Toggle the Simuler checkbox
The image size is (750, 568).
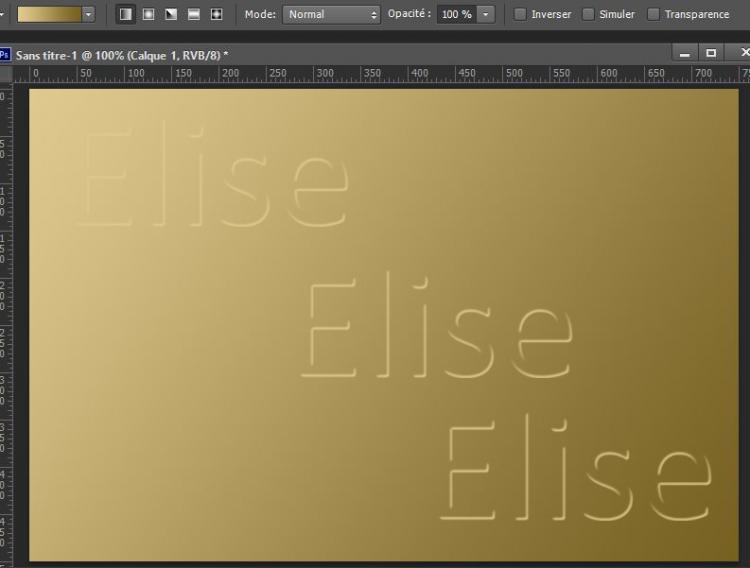click(588, 14)
